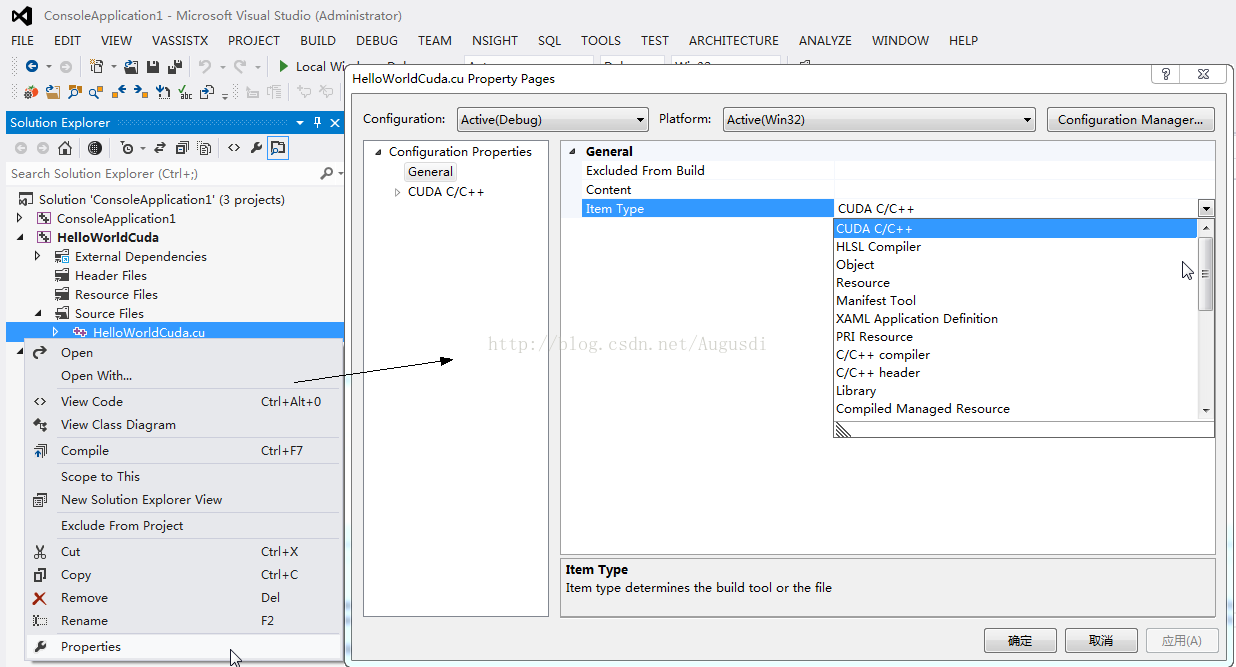Select Library in the item type list

point(1015,391)
